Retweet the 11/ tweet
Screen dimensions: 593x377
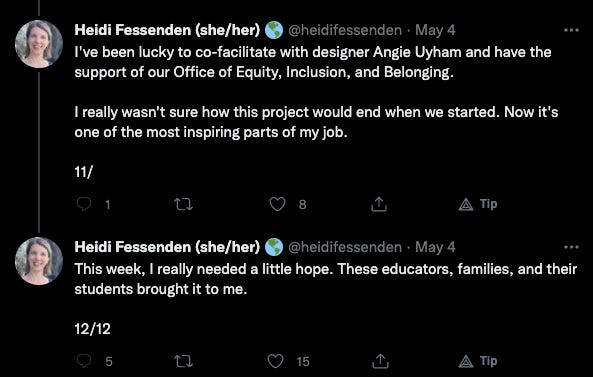coord(183,205)
